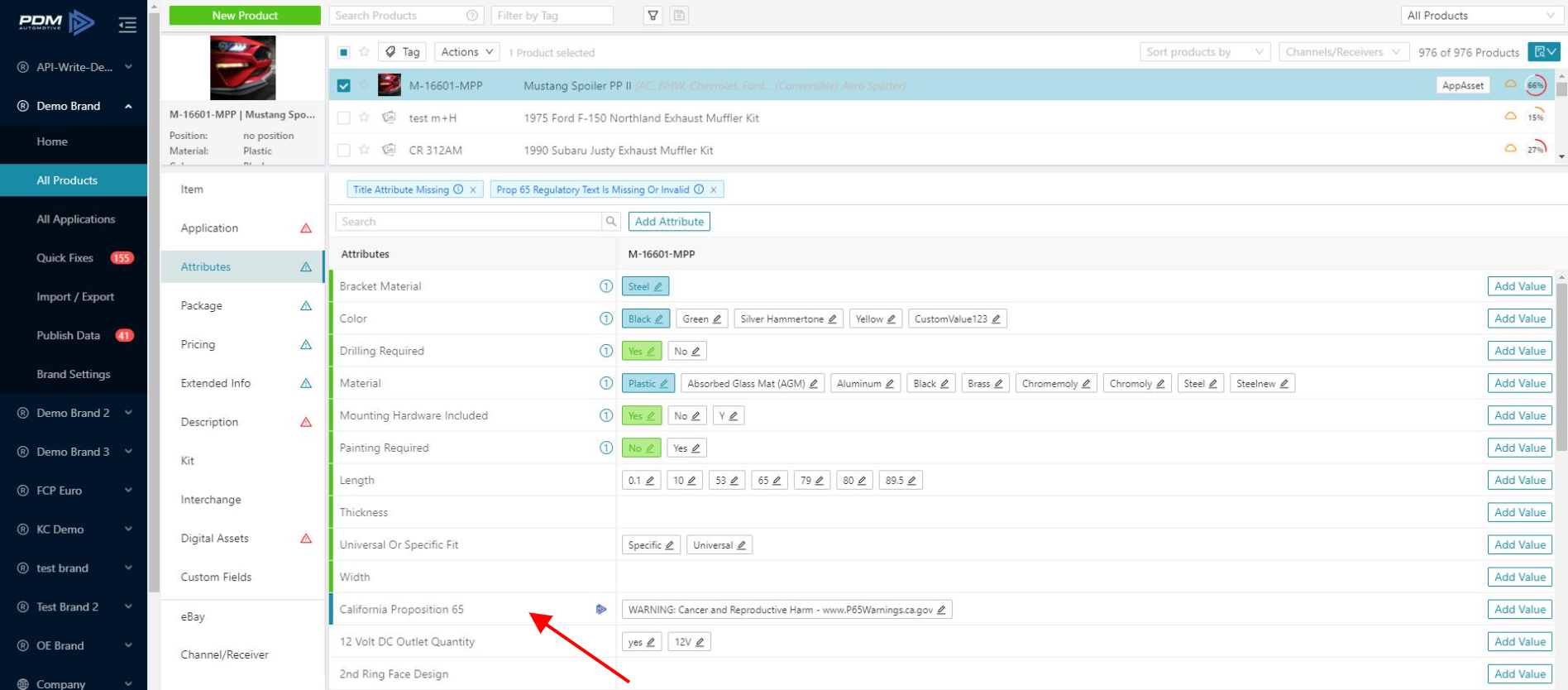
Task: Click the cloud icon on M-16601-MPP row
Action: coord(1510,84)
